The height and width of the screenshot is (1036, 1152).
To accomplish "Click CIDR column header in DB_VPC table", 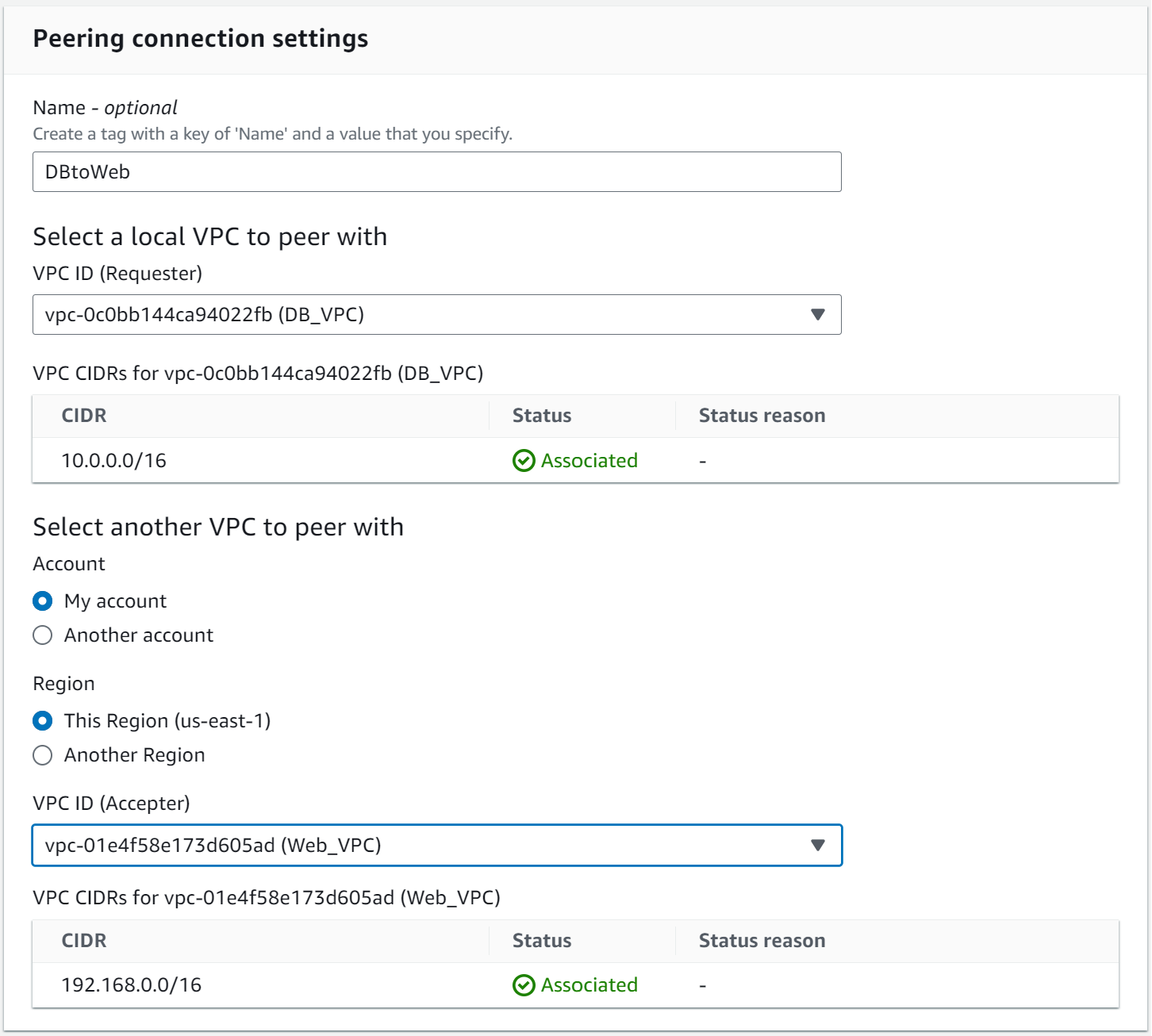I will pyautogui.click(x=84, y=416).
